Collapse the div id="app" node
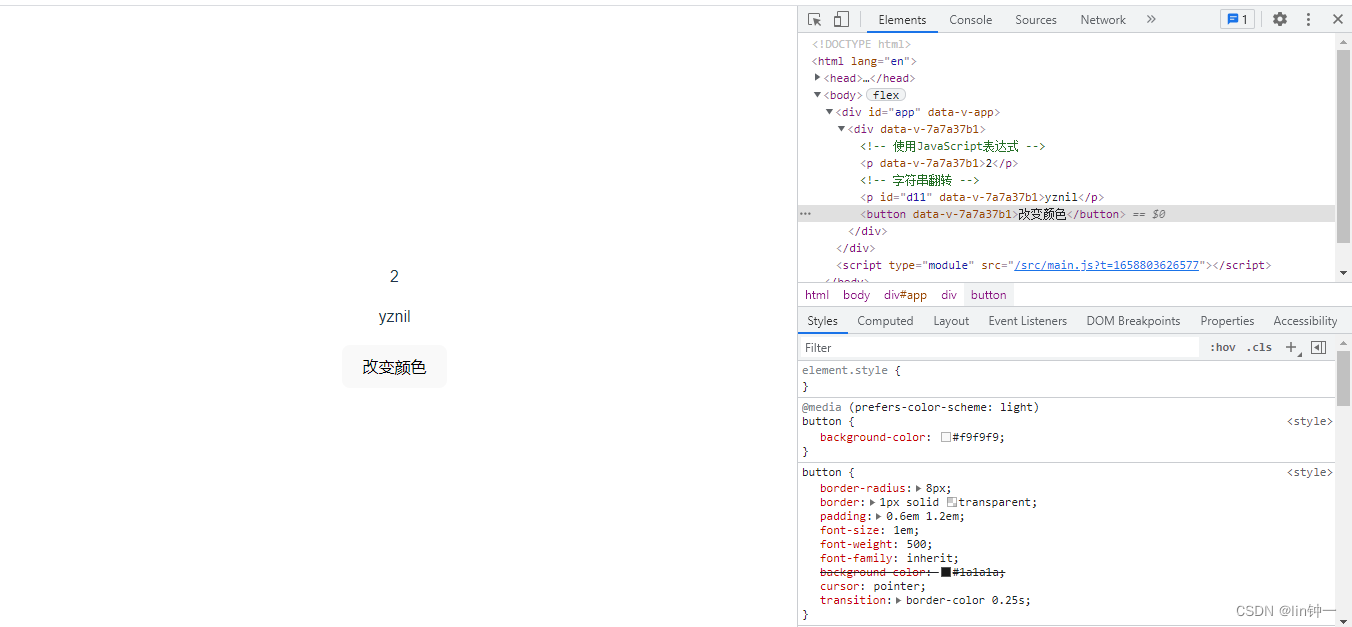This screenshot has width=1352, height=627. (x=829, y=112)
